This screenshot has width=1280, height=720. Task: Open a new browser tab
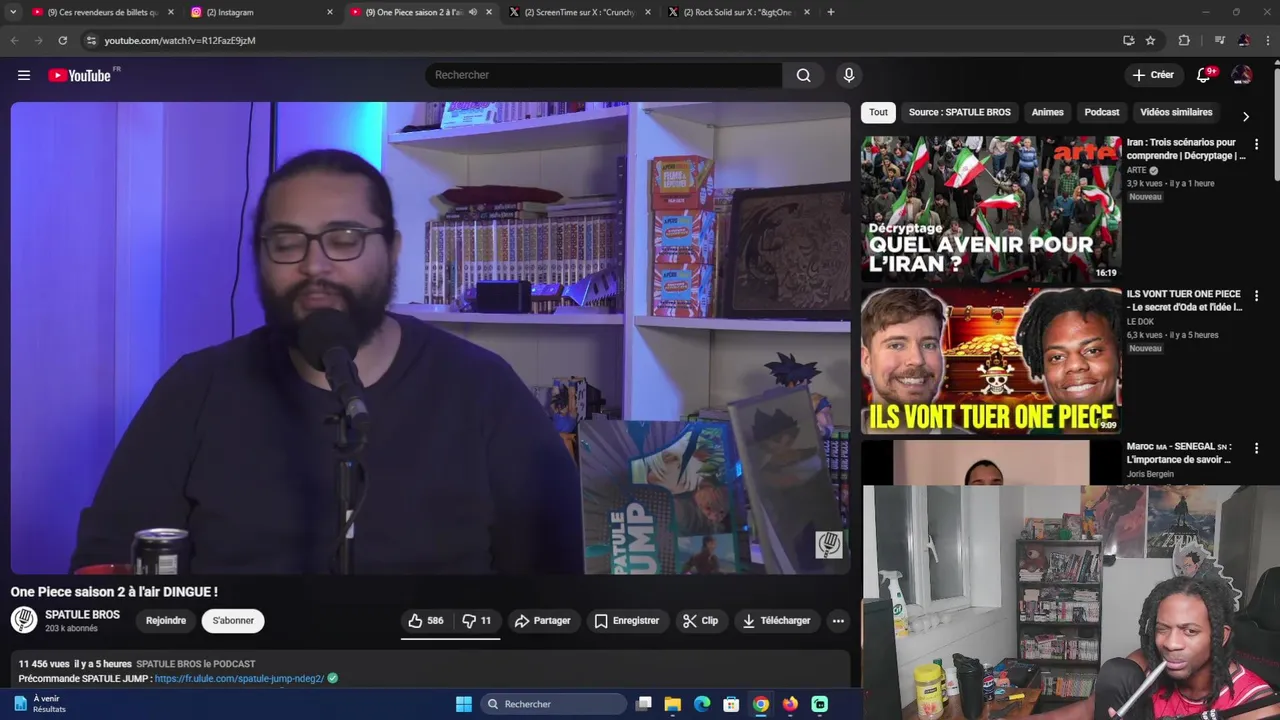(830, 12)
